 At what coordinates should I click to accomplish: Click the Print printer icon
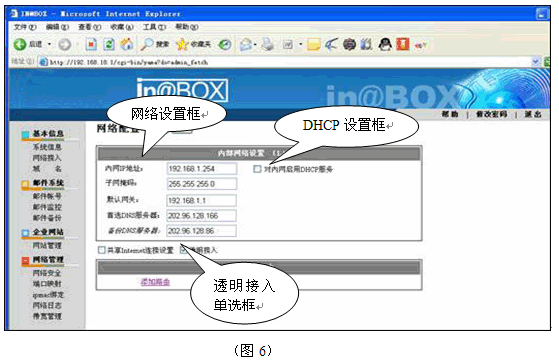click(268, 45)
